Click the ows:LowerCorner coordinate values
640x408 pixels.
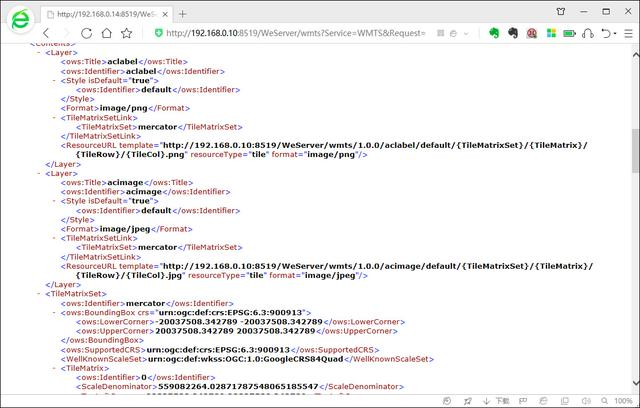pyautogui.click(x=239, y=322)
